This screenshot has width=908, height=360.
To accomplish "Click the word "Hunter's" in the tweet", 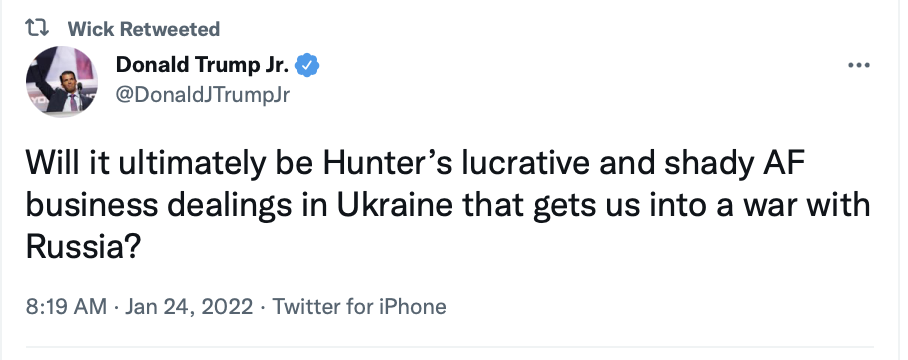I will pyautogui.click(x=387, y=164).
